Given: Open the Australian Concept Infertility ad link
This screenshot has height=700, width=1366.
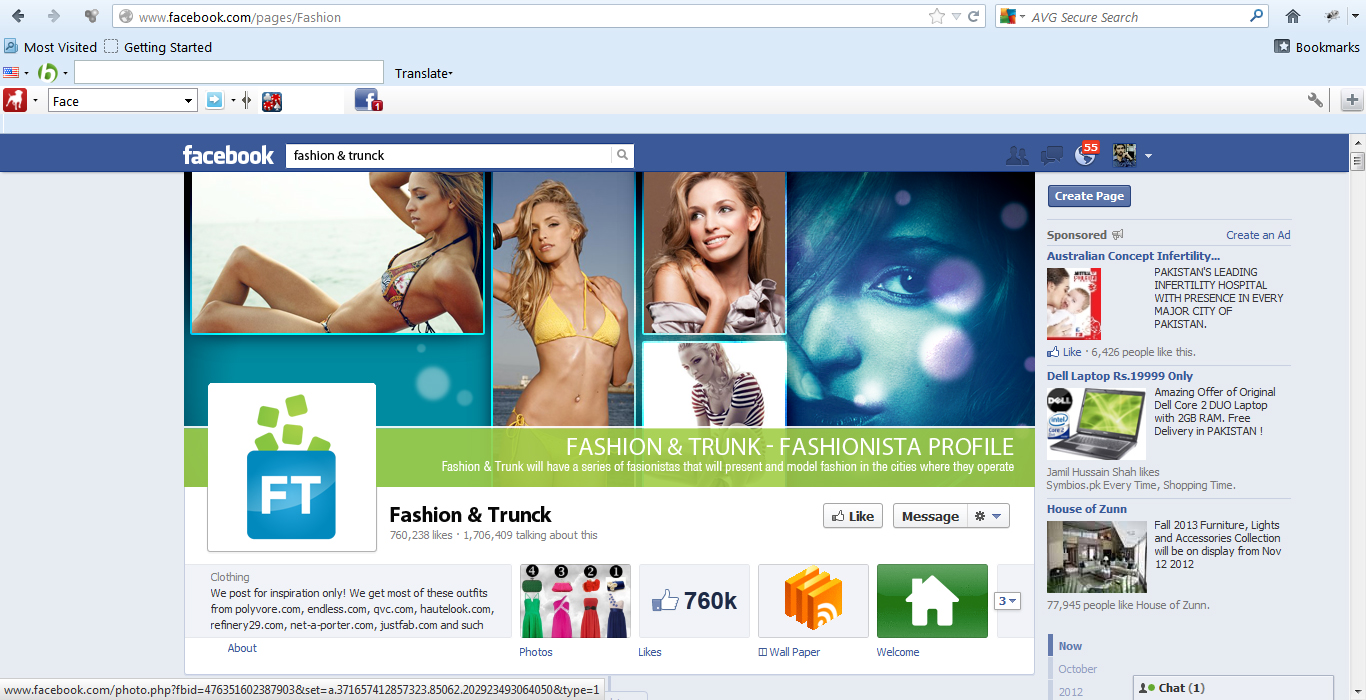Looking at the screenshot, I should [x=1133, y=256].
